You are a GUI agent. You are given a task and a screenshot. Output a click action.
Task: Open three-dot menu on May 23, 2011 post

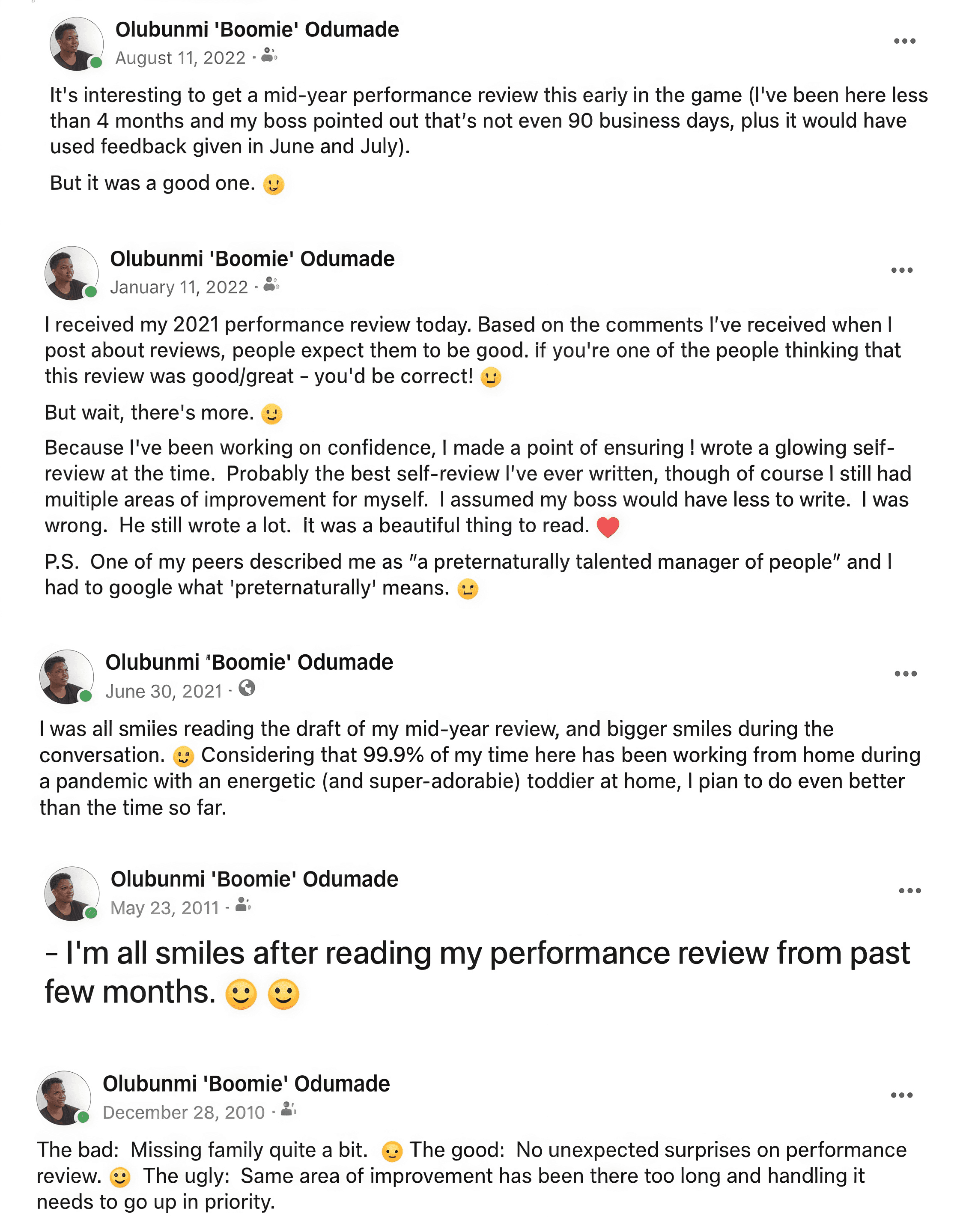910,891
